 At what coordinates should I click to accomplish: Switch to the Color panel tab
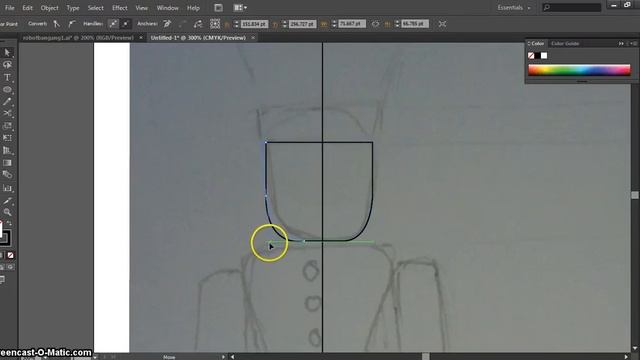pos(537,43)
